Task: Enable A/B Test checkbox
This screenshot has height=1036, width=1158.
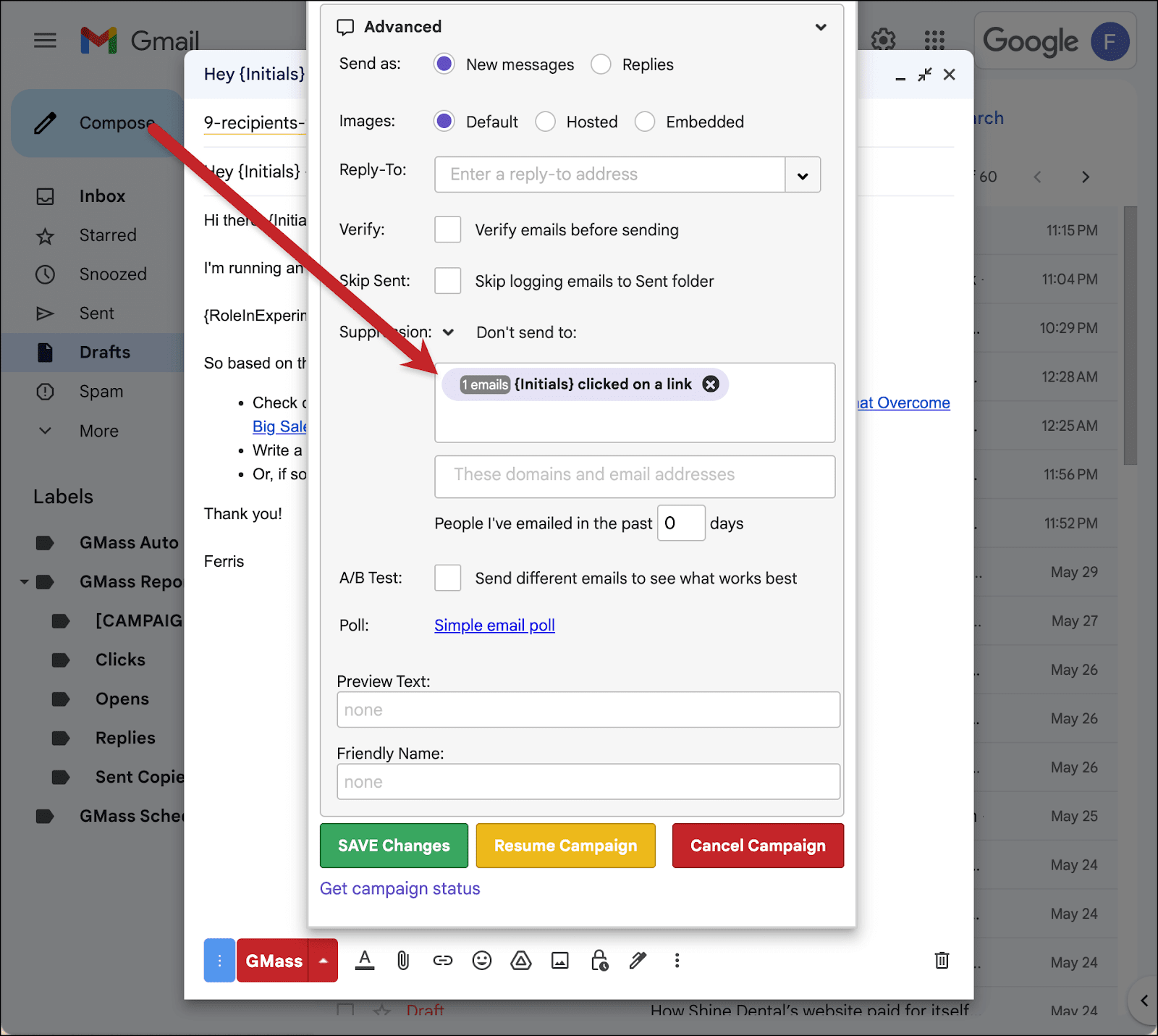Action: tap(448, 578)
